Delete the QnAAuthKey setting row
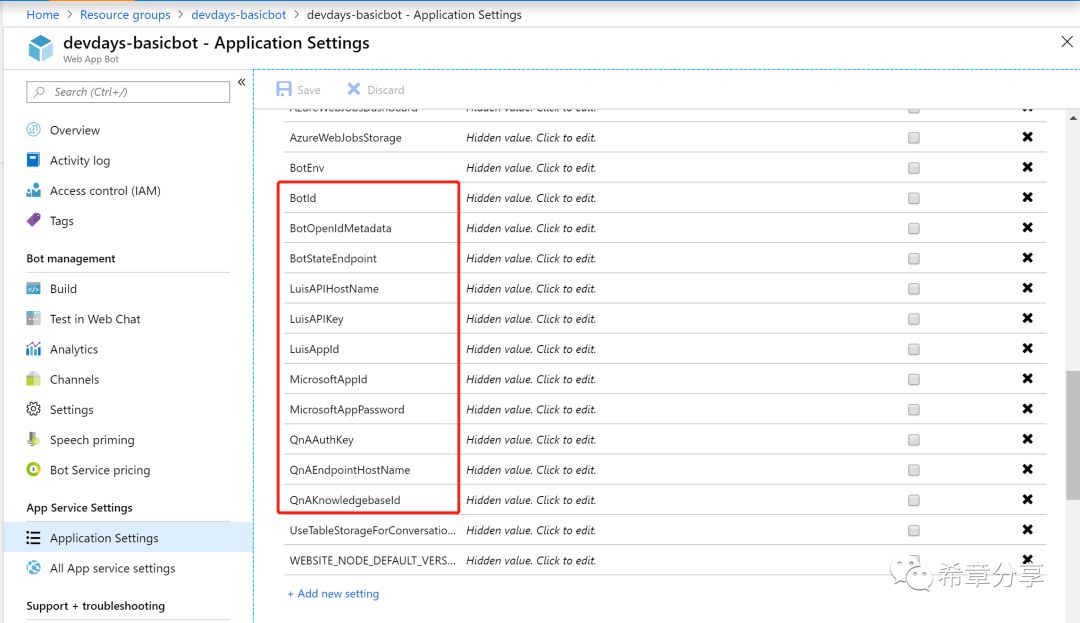Viewport: 1080px width, 623px height. tap(1027, 439)
